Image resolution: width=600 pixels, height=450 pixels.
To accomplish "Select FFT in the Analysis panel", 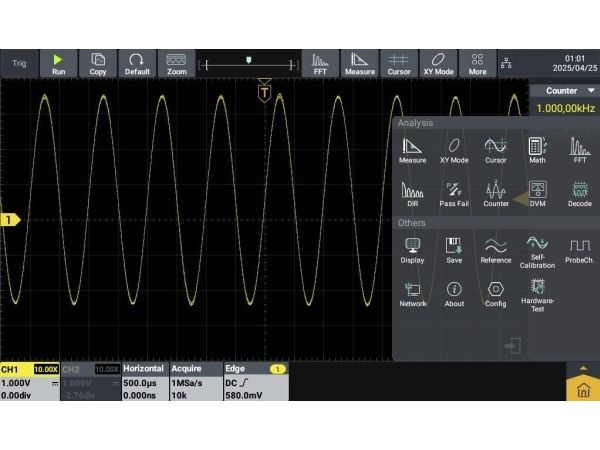I will 580,151.
